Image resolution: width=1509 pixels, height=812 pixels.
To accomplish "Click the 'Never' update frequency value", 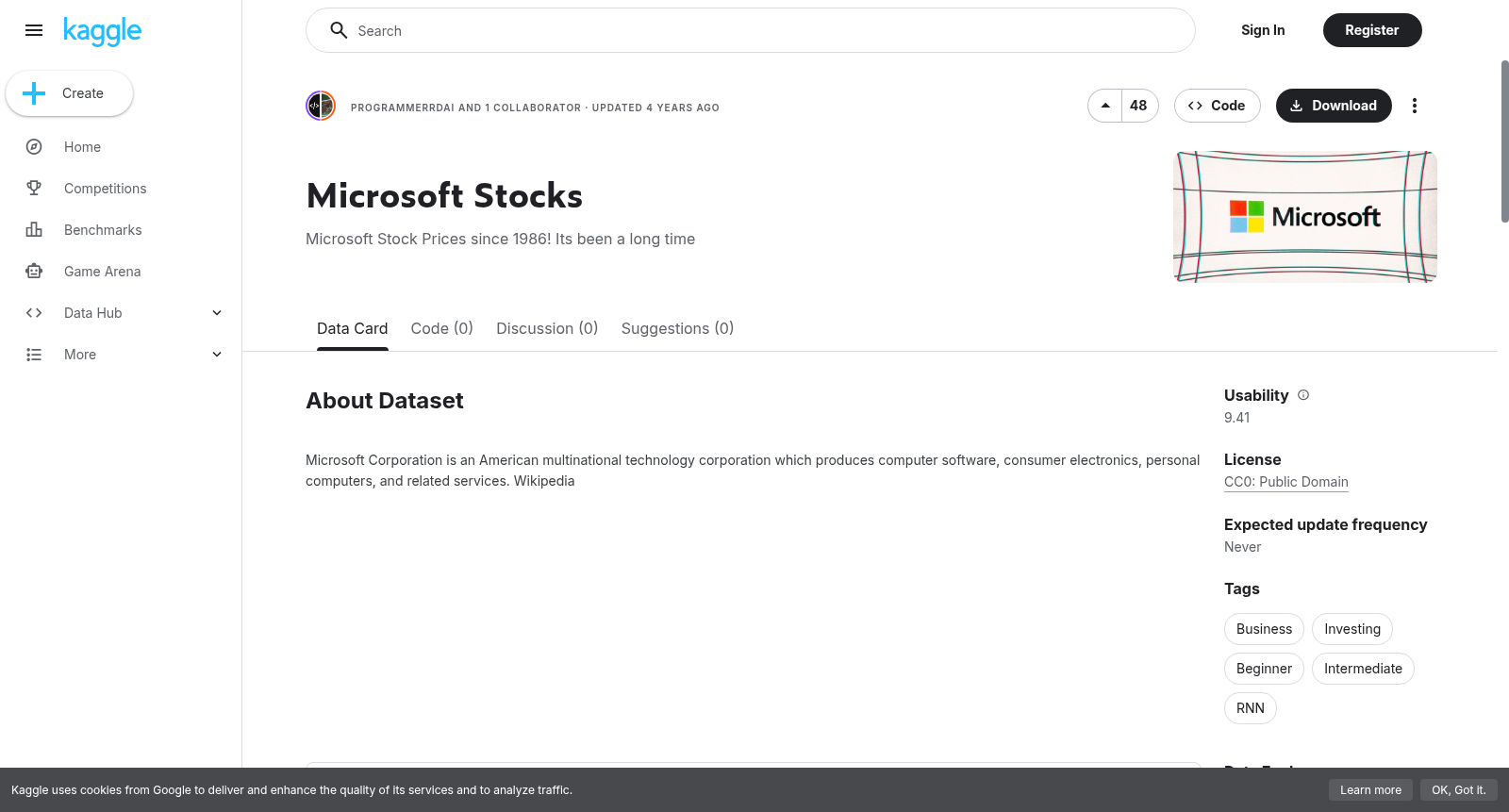I will (x=1243, y=547).
